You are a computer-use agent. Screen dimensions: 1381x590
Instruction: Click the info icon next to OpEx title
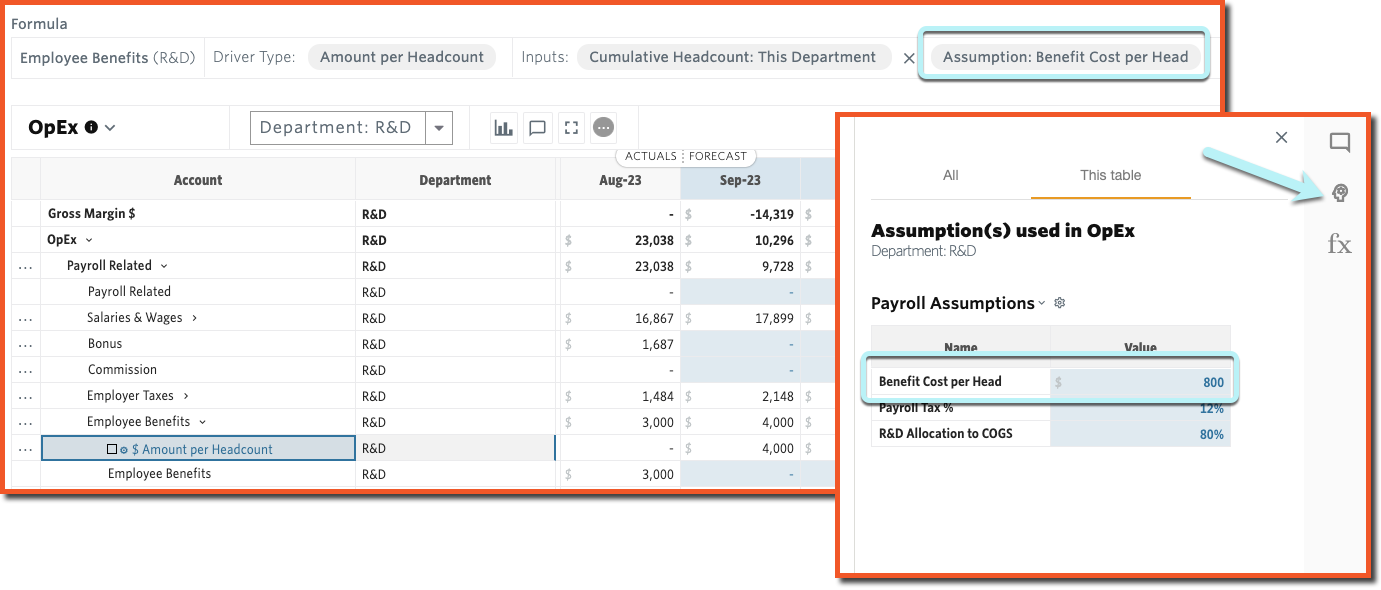tap(92, 128)
